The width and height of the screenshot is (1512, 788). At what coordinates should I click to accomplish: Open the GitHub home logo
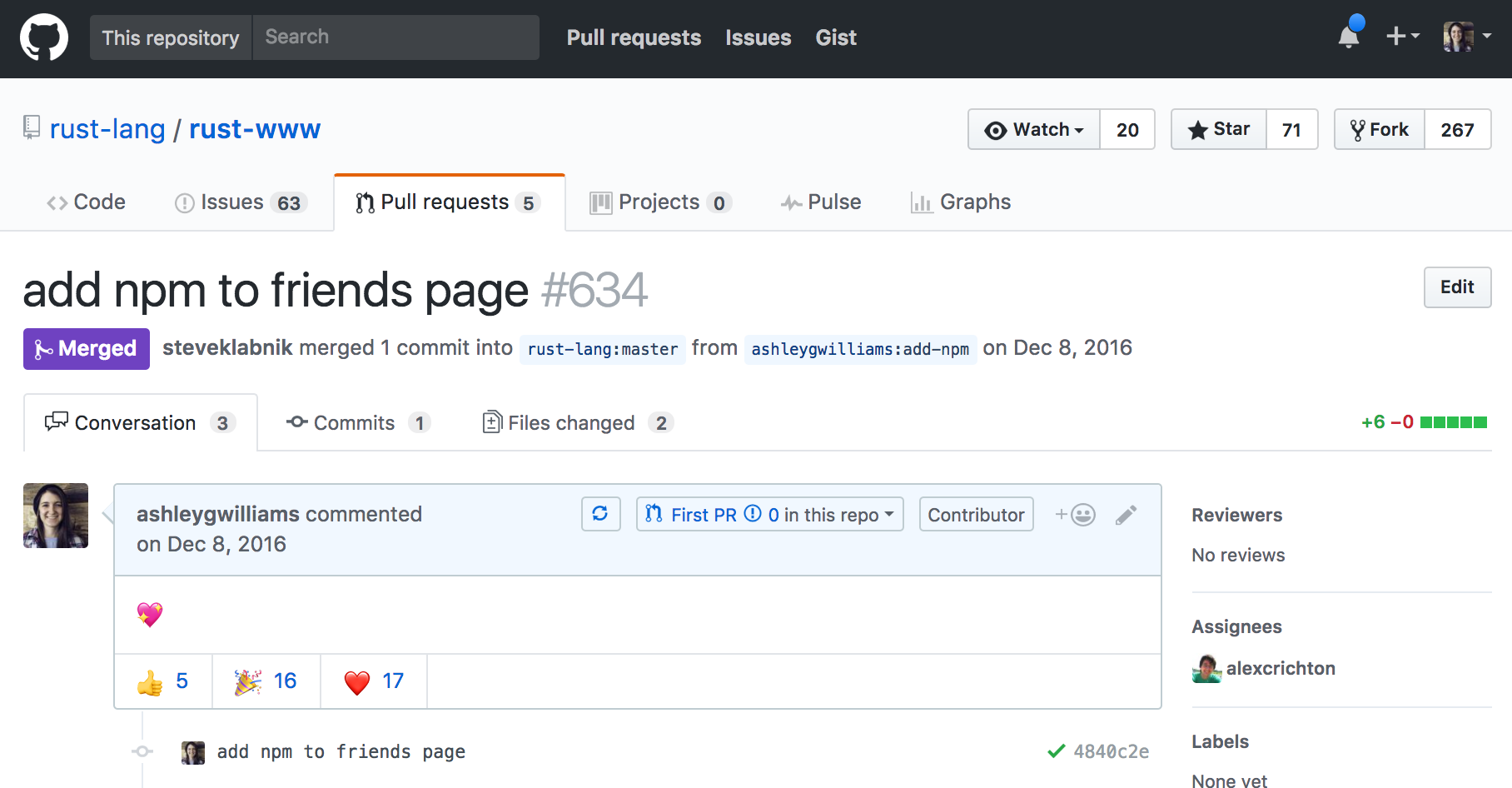coord(44,37)
